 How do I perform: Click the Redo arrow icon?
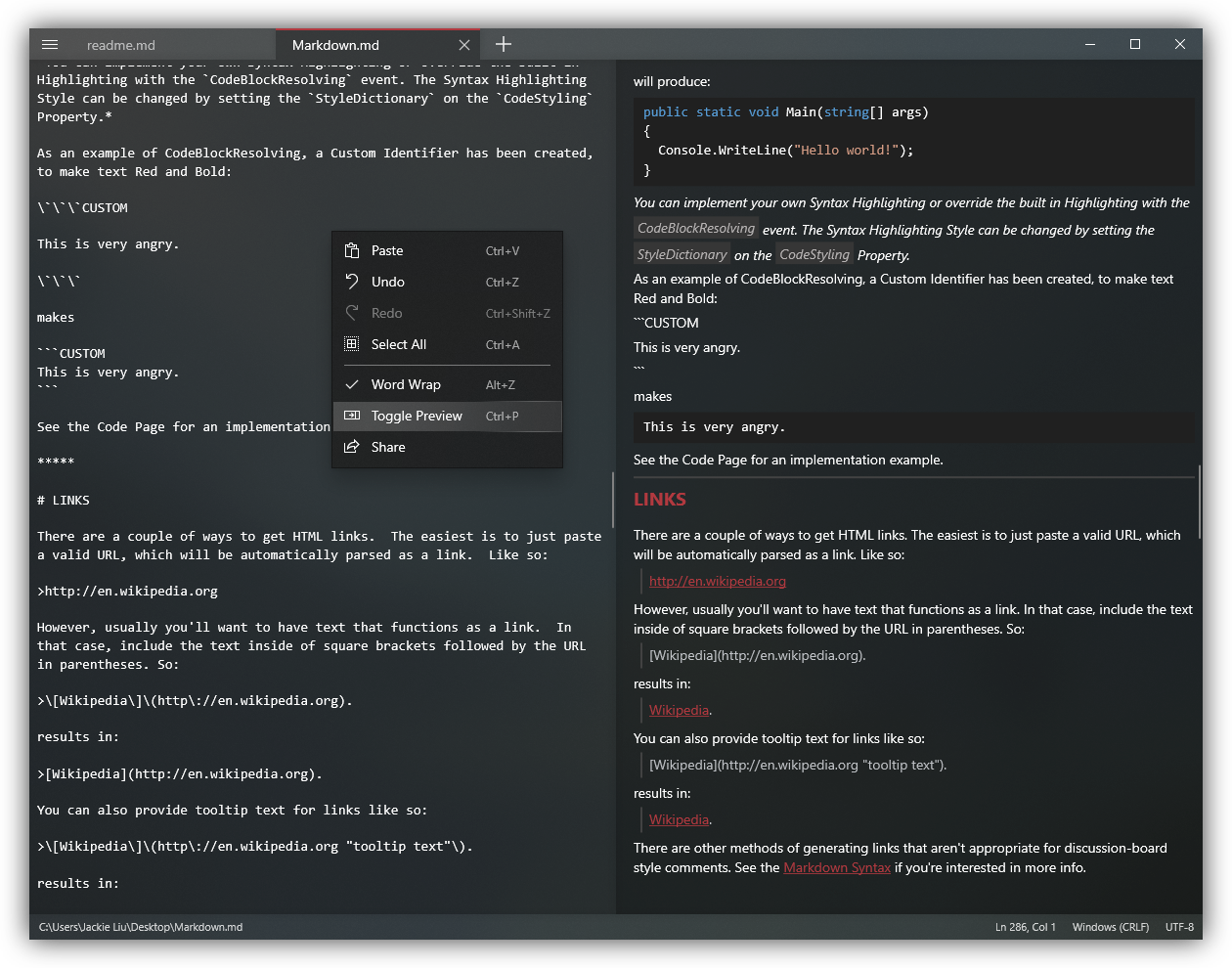click(352, 313)
